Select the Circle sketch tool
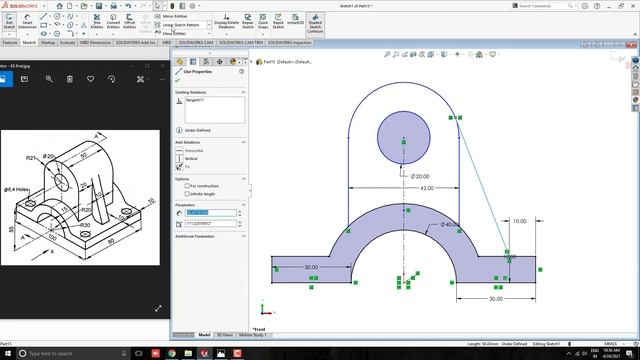640x360 pixels. pos(57,16)
